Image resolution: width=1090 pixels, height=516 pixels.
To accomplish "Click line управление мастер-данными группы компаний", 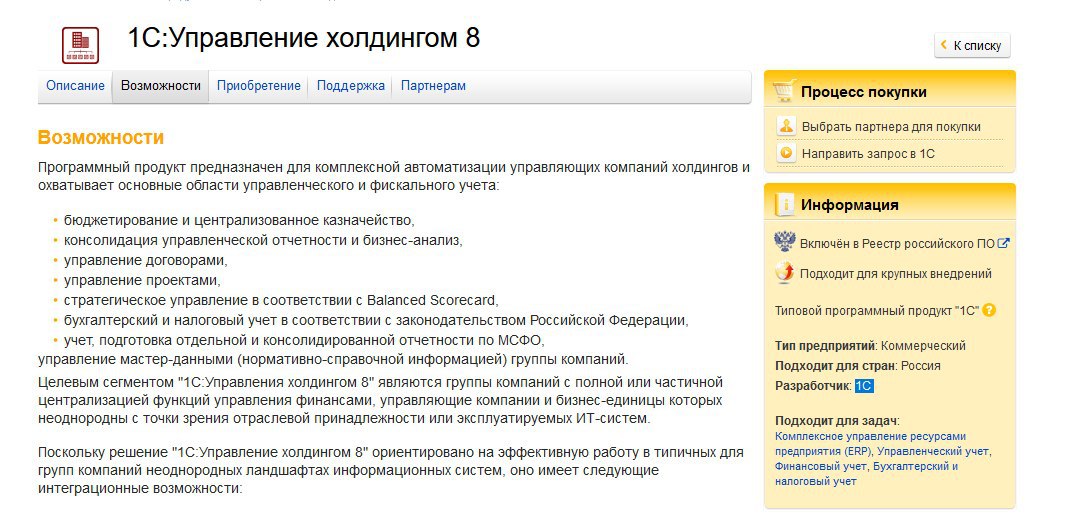I will pos(333,360).
